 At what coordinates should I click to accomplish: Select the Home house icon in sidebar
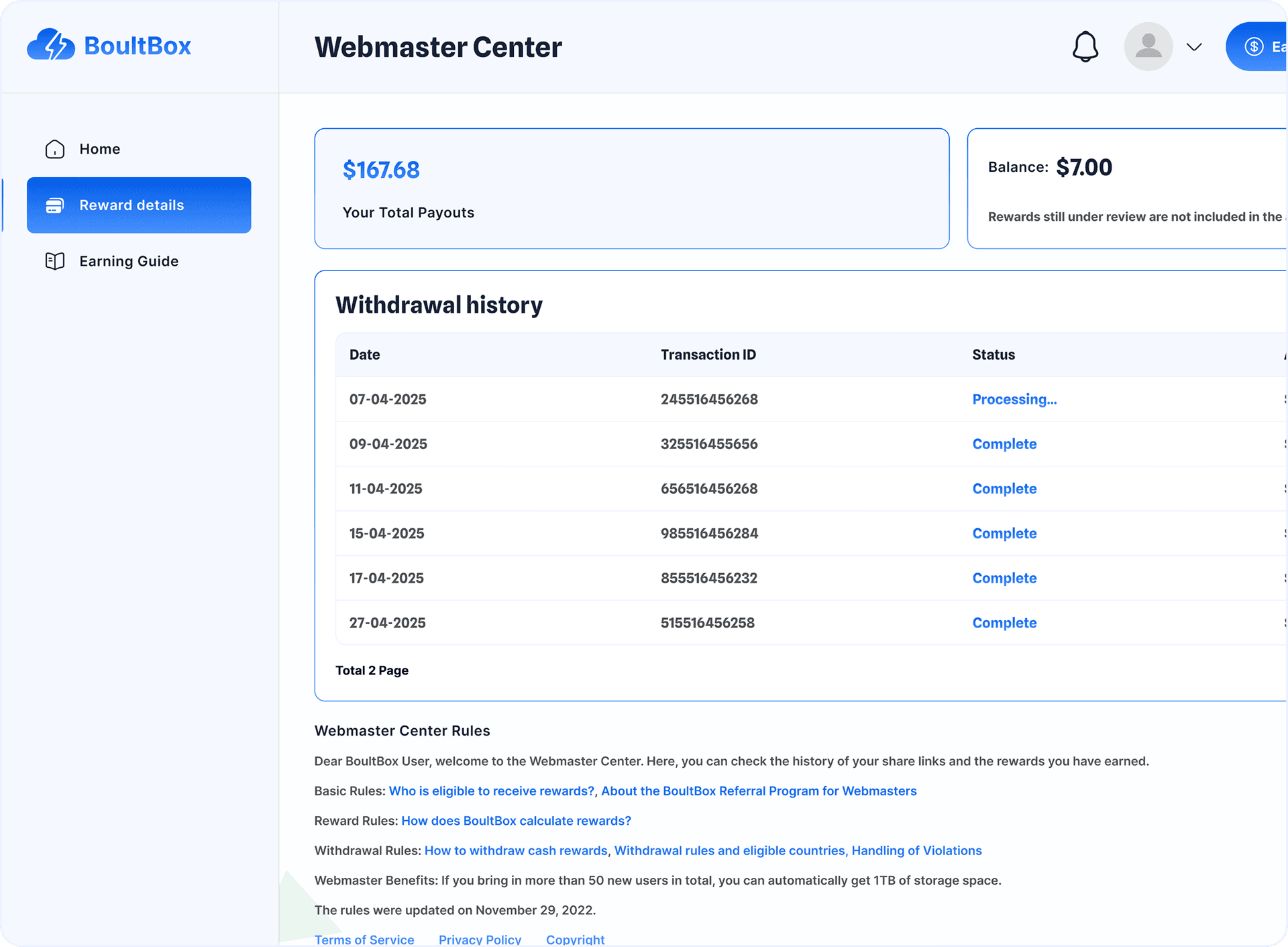pyautogui.click(x=54, y=149)
